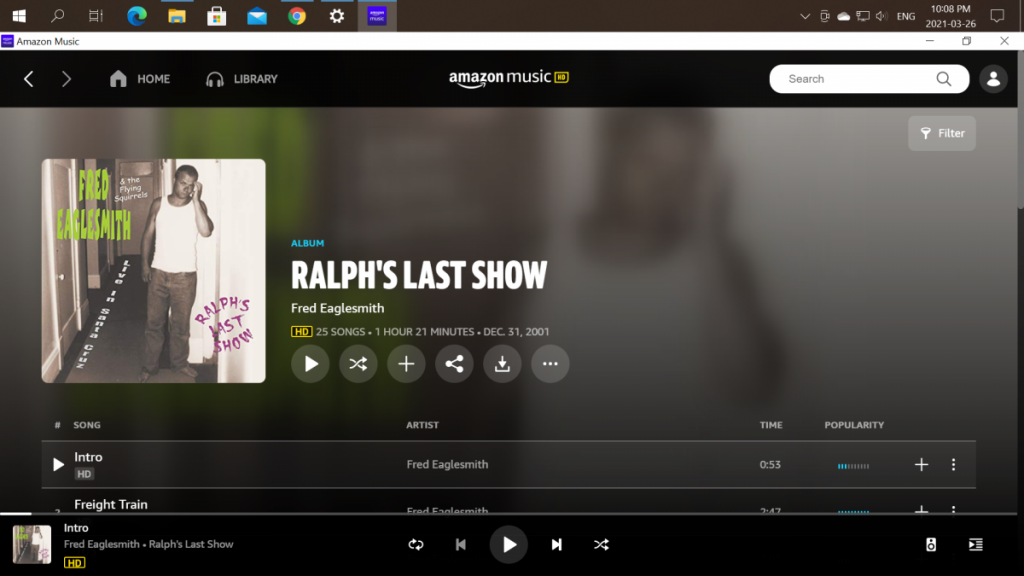
Task: Launch Microsoft Edge from the taskbar
Action: [x=136, y=16]
